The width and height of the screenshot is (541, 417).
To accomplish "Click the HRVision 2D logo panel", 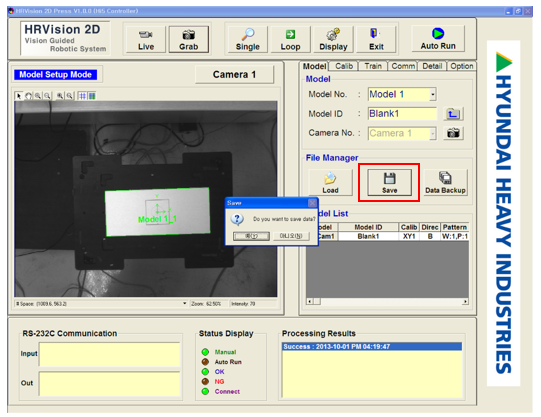I will tap(65, 39).
